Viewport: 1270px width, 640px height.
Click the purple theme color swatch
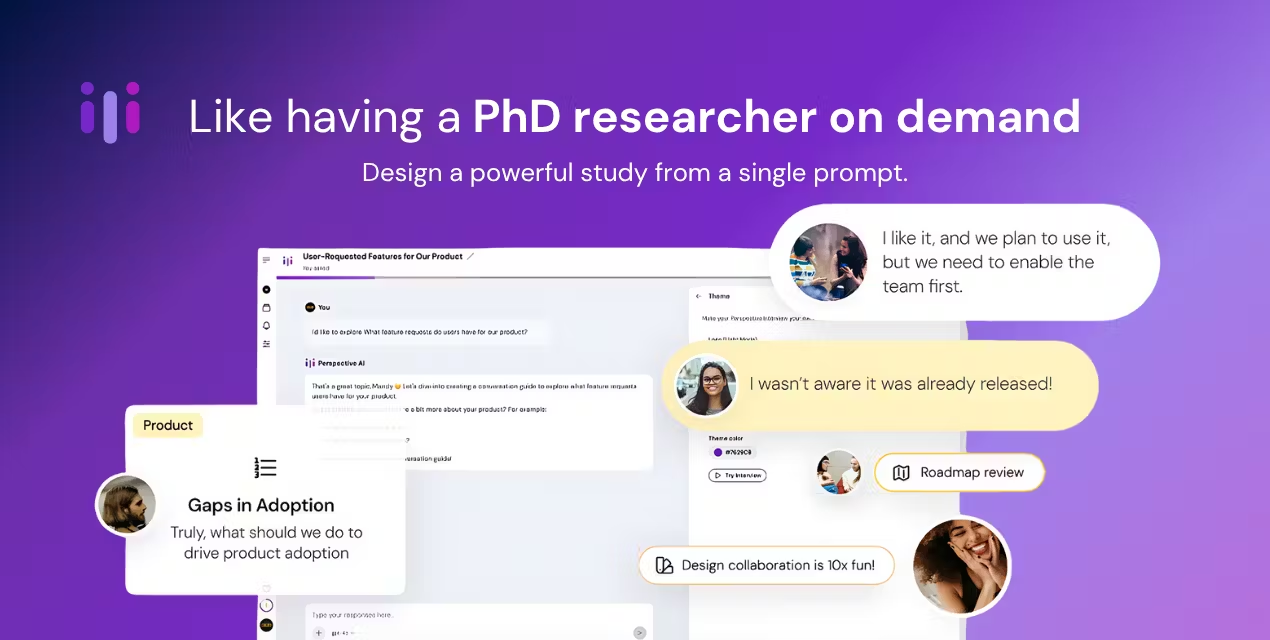coord(718,452)
